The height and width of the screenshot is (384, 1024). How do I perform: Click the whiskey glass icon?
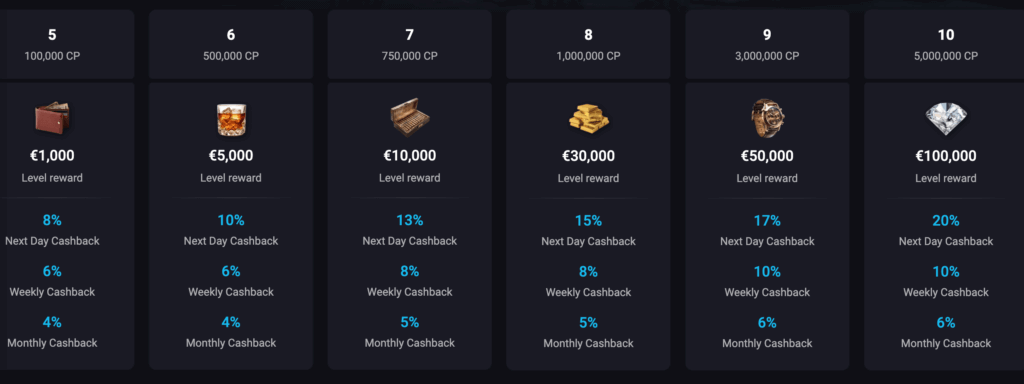[231, 120]
